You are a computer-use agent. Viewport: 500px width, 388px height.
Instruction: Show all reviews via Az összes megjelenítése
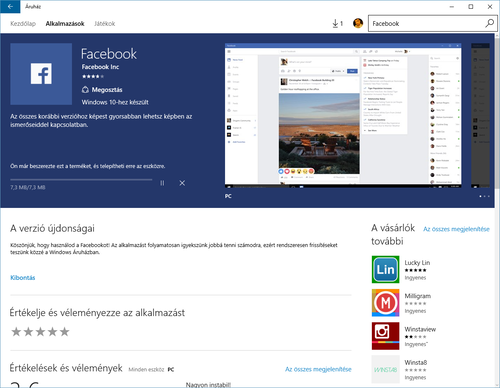[x=318, y=369]
